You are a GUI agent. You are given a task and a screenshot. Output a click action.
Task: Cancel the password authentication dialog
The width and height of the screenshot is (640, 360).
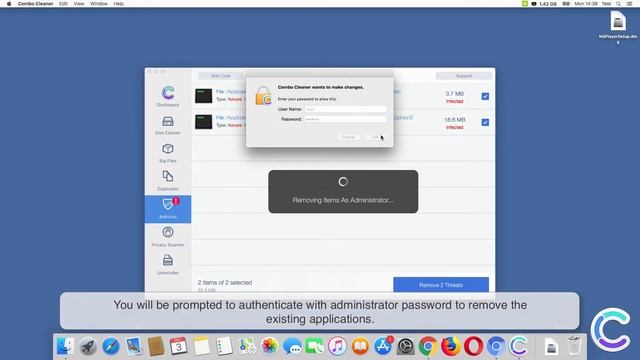click(x=348, y=137)
